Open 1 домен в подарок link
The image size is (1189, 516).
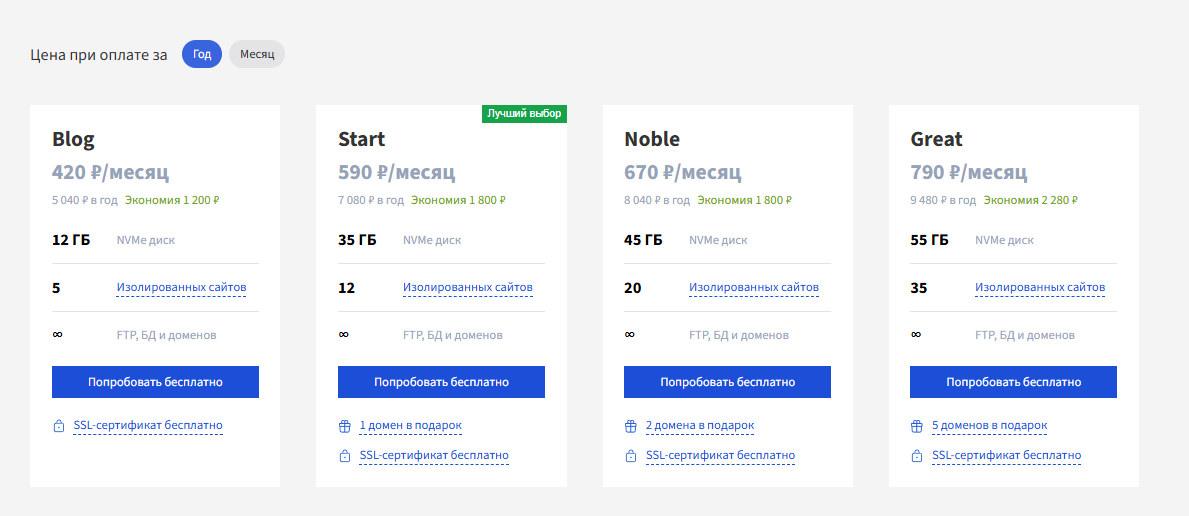point(410,426)
